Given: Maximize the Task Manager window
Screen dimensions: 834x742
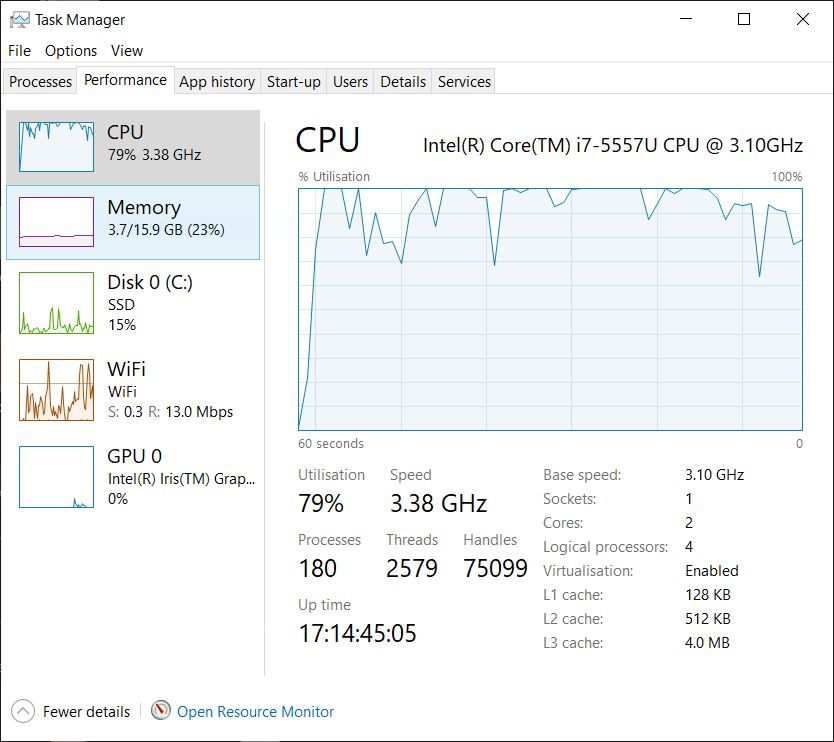Looking at the screenshot, I should (x=744, y=19).
